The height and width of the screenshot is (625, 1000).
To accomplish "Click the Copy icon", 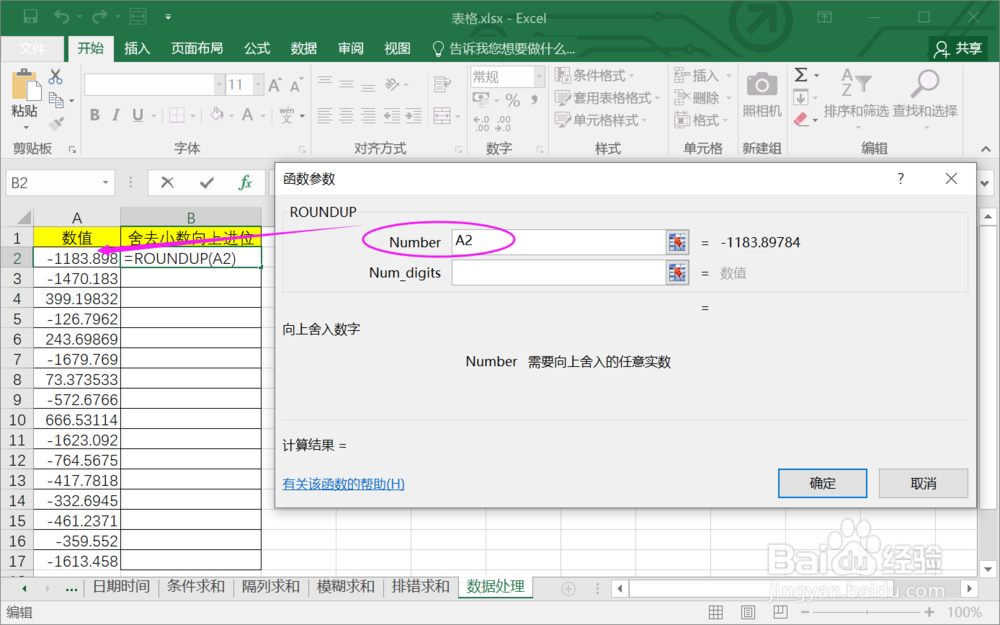I will coord(56,100).
